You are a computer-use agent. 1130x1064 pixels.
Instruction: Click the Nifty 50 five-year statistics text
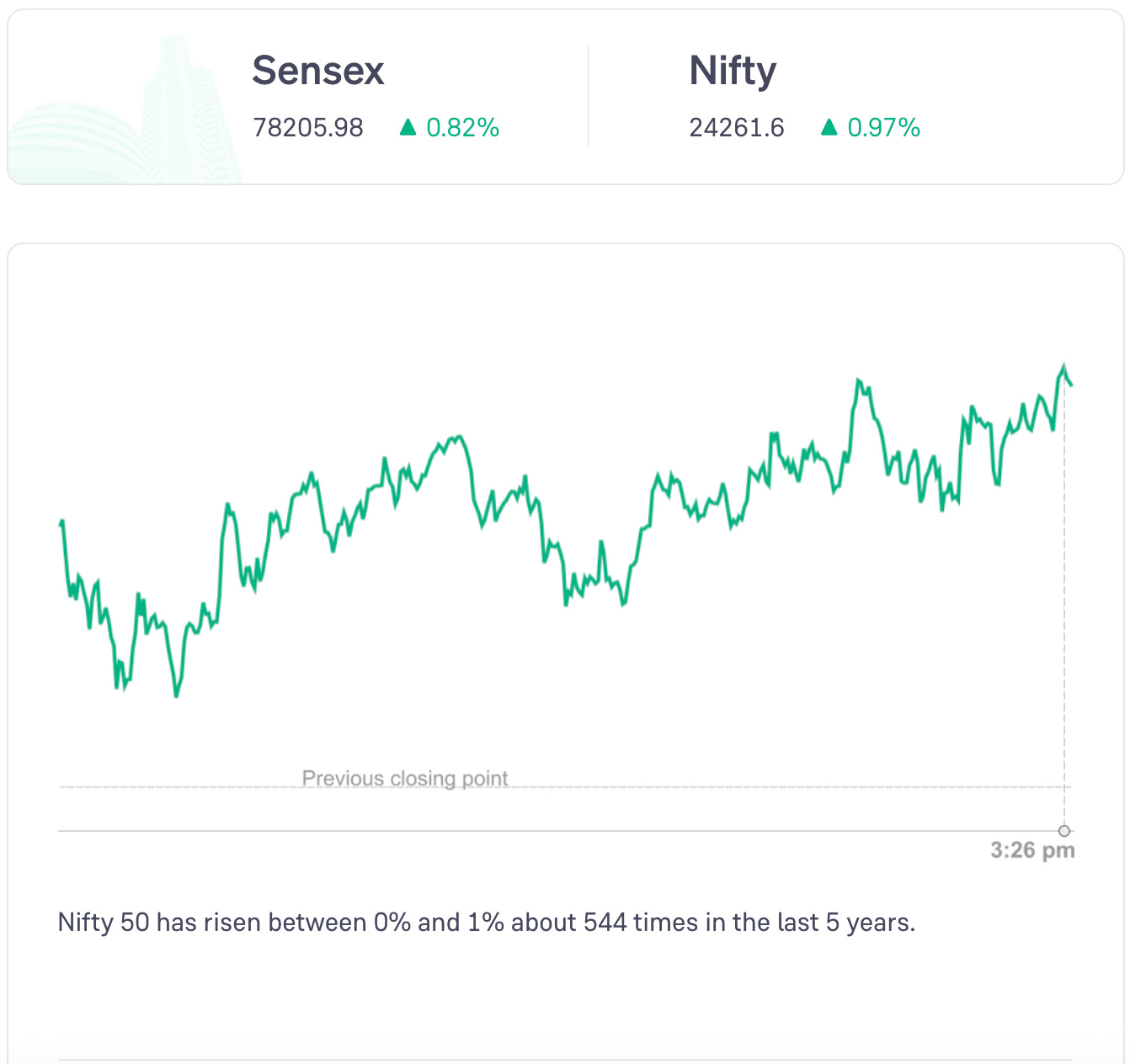click(x=486, y=923)
